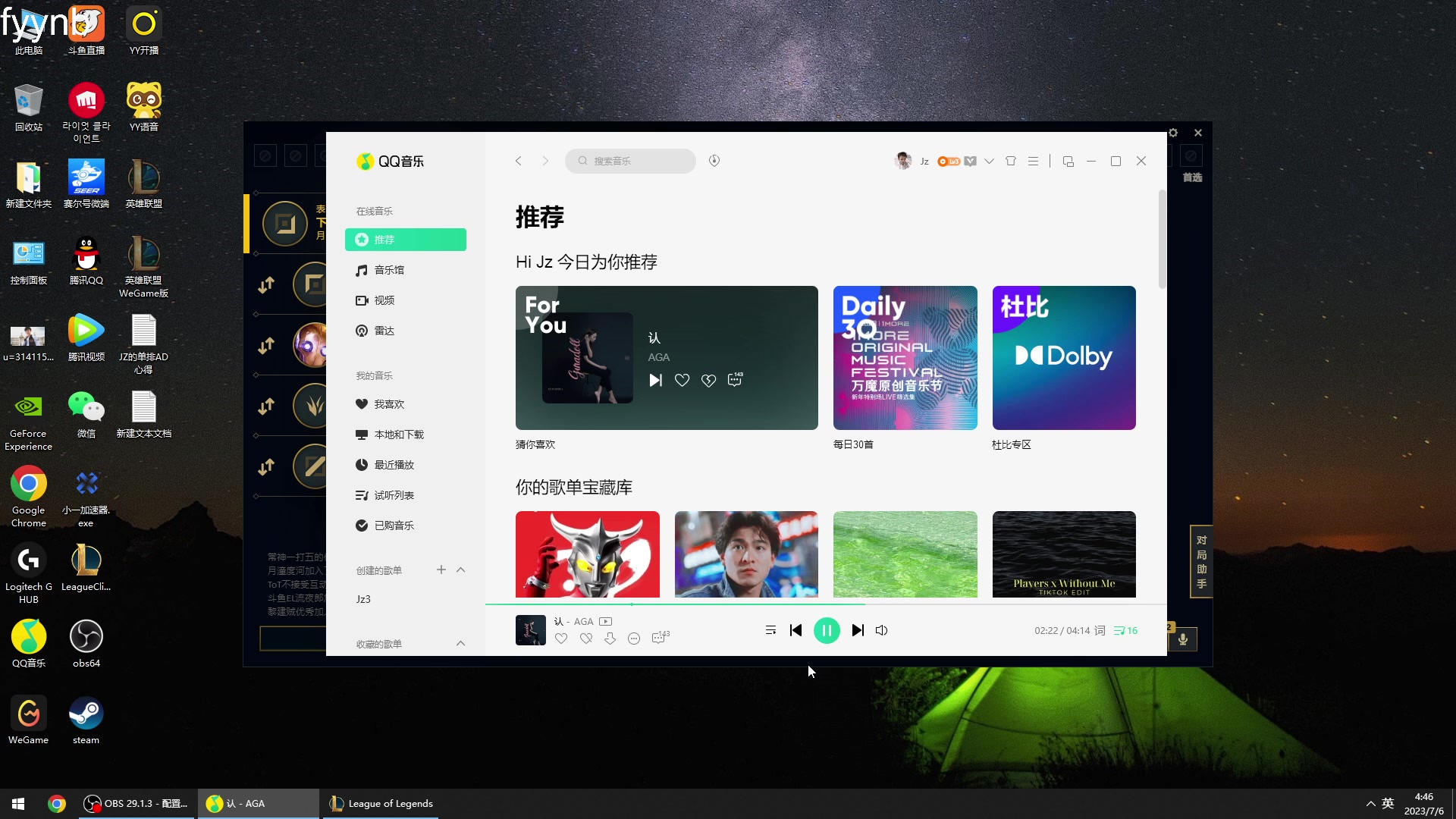Screen dimensions: 1456x819
Task: Show lyrics with the 词 button
Action: pos(1100,630)
